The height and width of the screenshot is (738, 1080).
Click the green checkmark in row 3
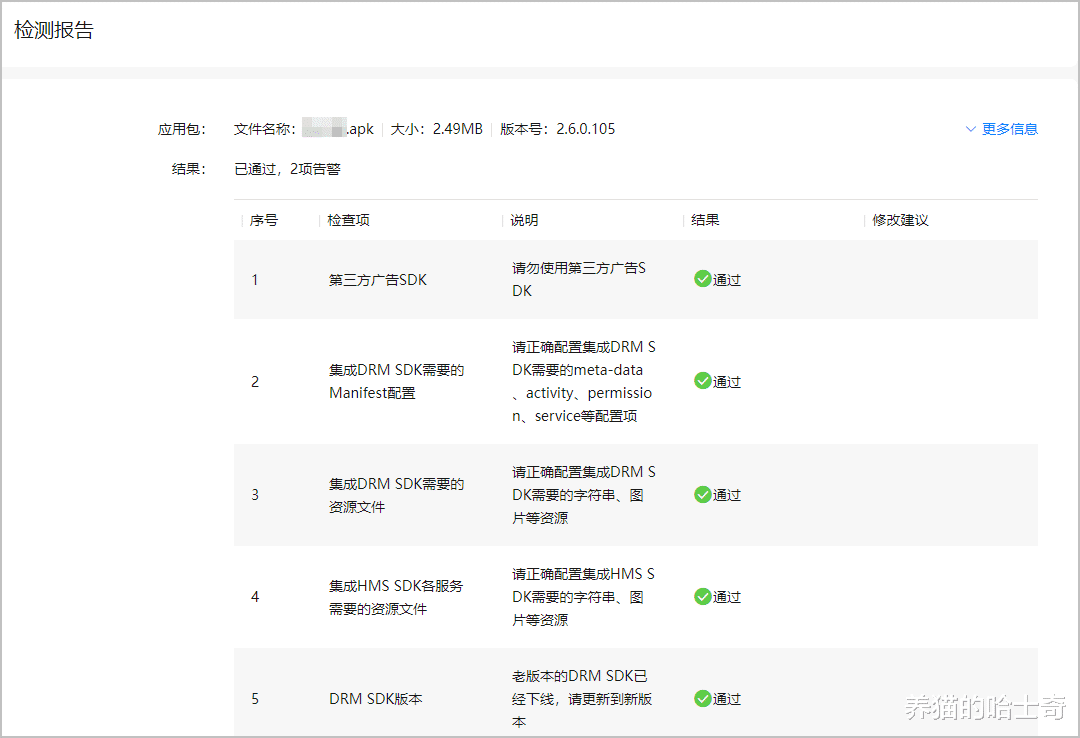[x=702, y=494]
